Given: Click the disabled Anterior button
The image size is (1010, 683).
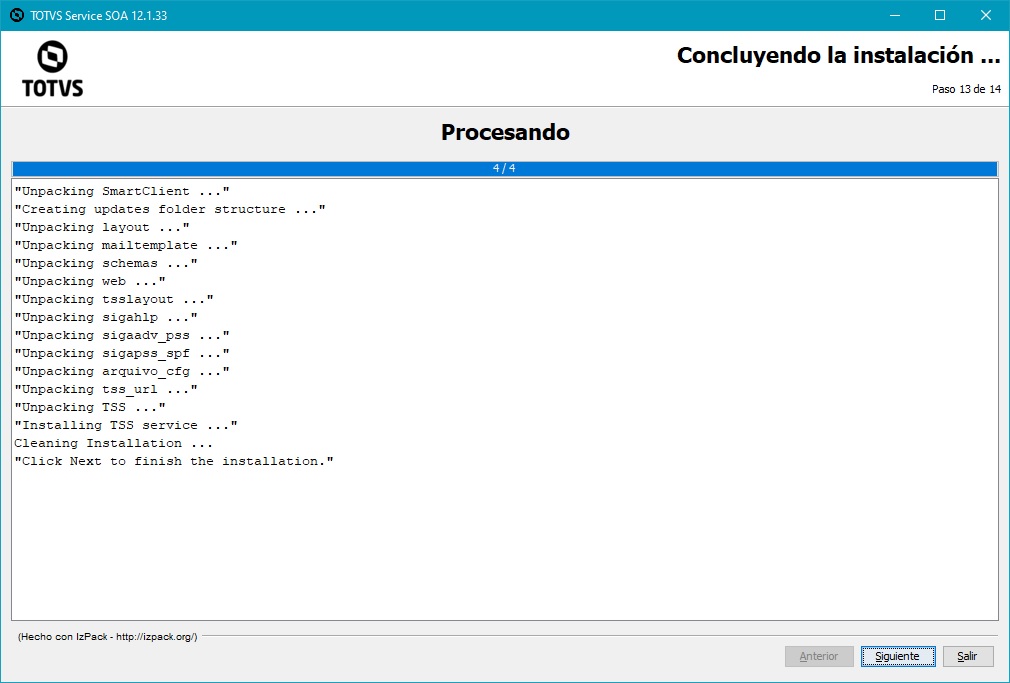Looking at the screenshot, I should (819, 656).
